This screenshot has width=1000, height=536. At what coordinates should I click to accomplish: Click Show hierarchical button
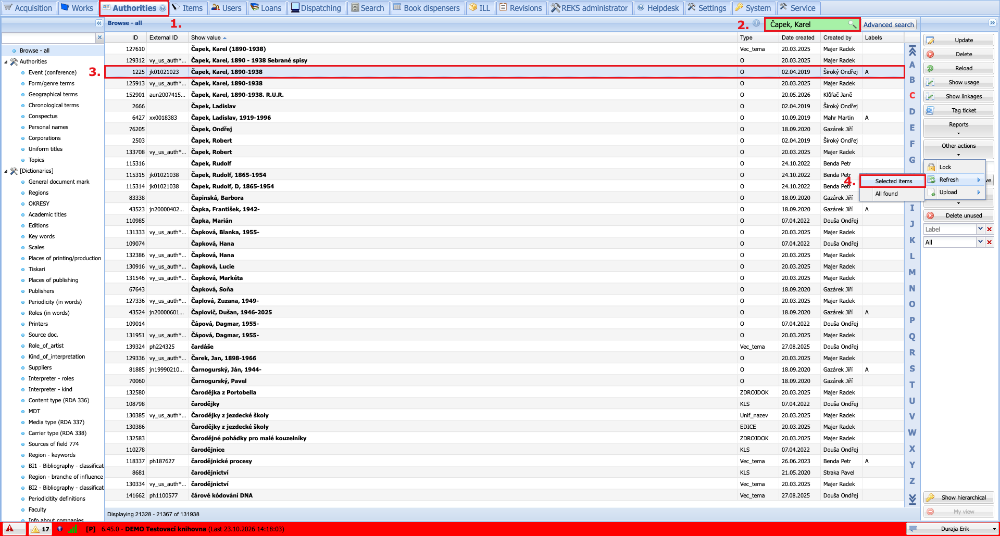point(959,497)
